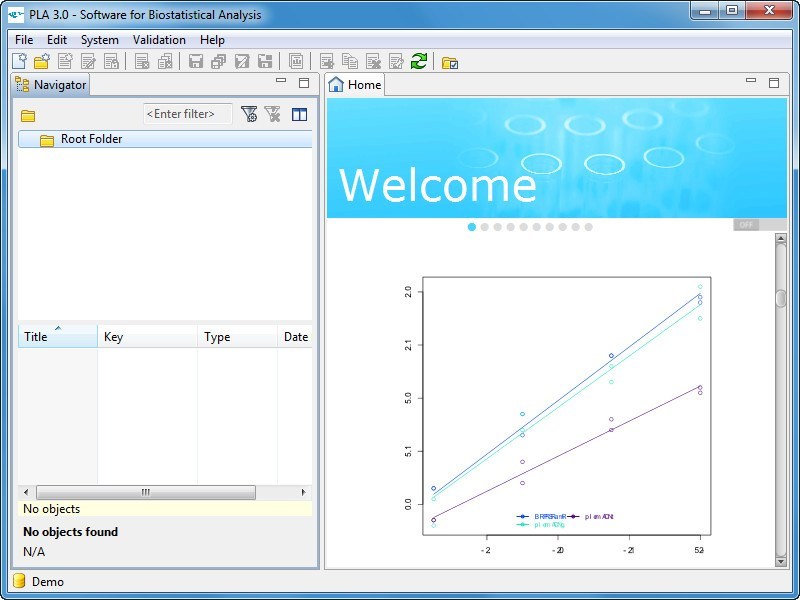Click the 'No objects' status row

(165, 509)
